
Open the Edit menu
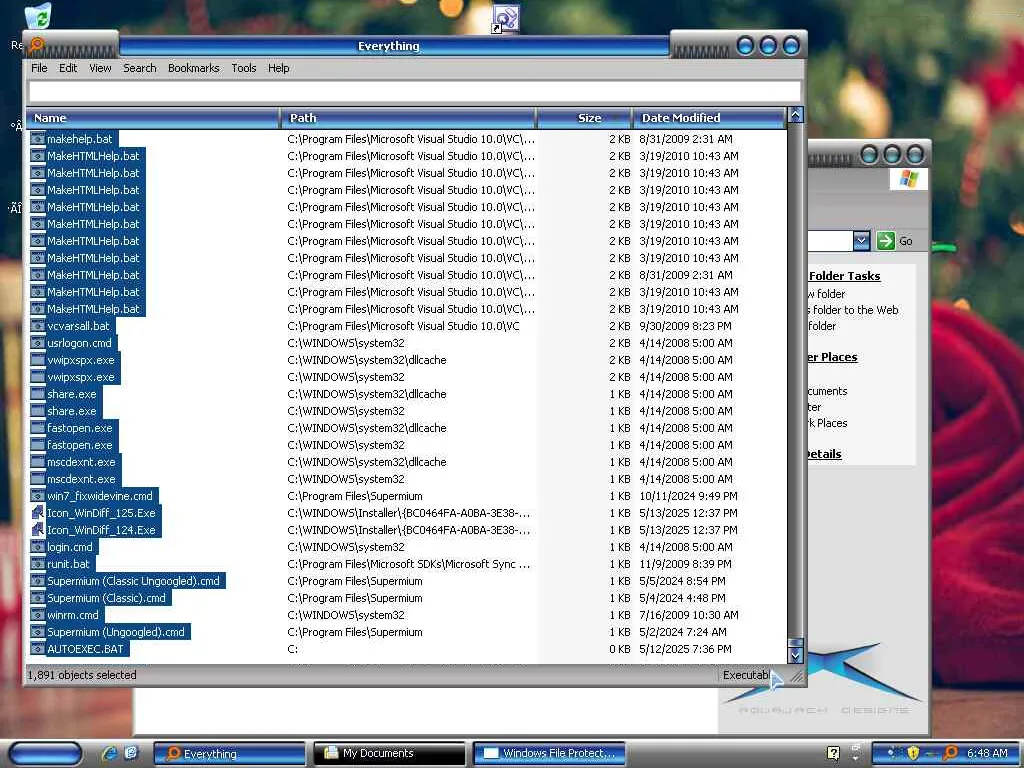pyautogui.click(x=68, y=68)
